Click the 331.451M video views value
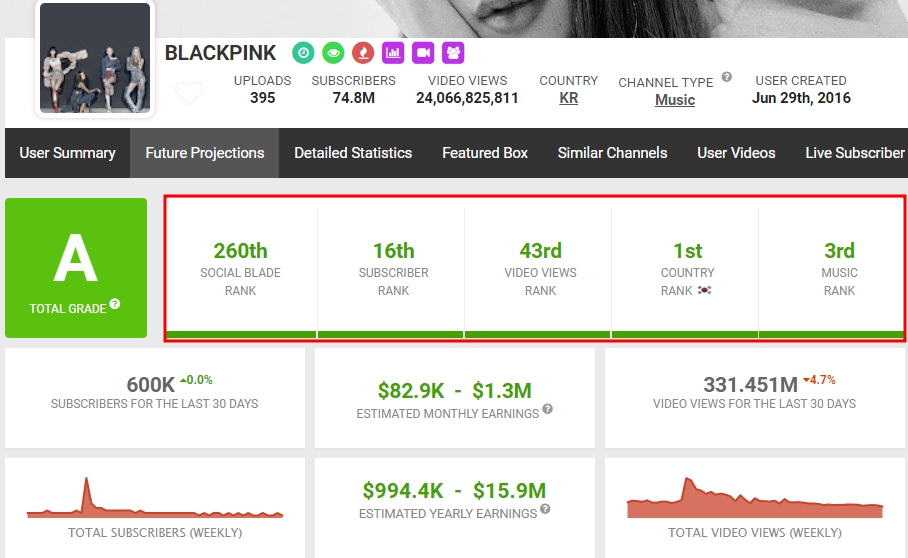Image resolution: width=908 pixels, height=558 pixels. click(750, 384)
